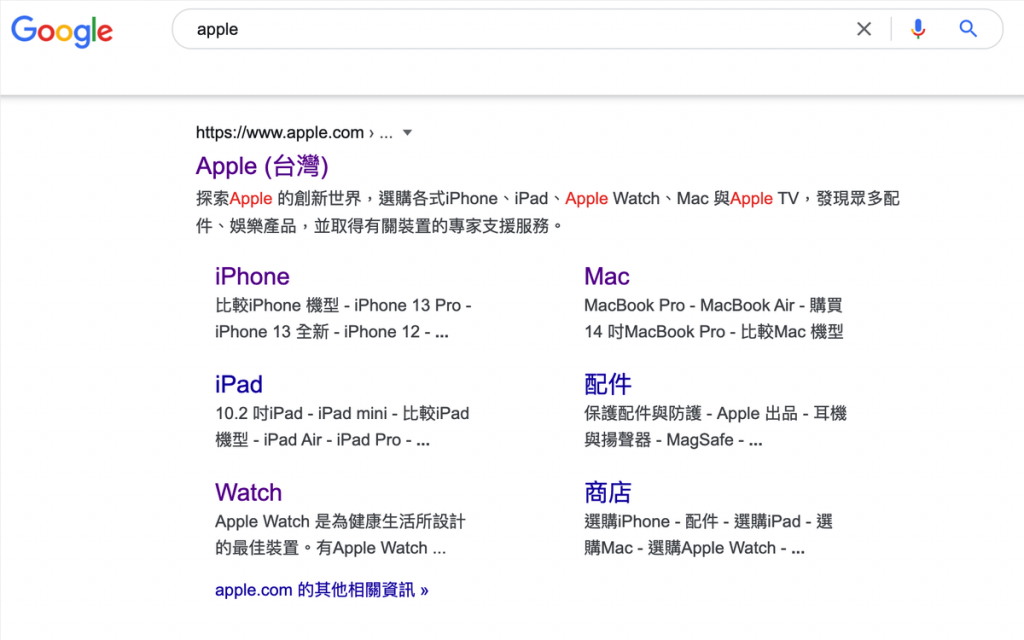Open the Apple (台灣) result title
This screenshot has height=640, width=1024.
pos(262,166)
